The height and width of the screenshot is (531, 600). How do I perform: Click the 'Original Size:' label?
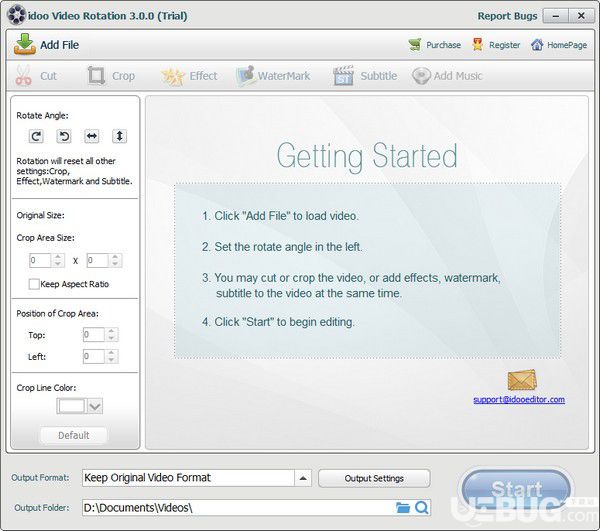(x=41, y=215)
